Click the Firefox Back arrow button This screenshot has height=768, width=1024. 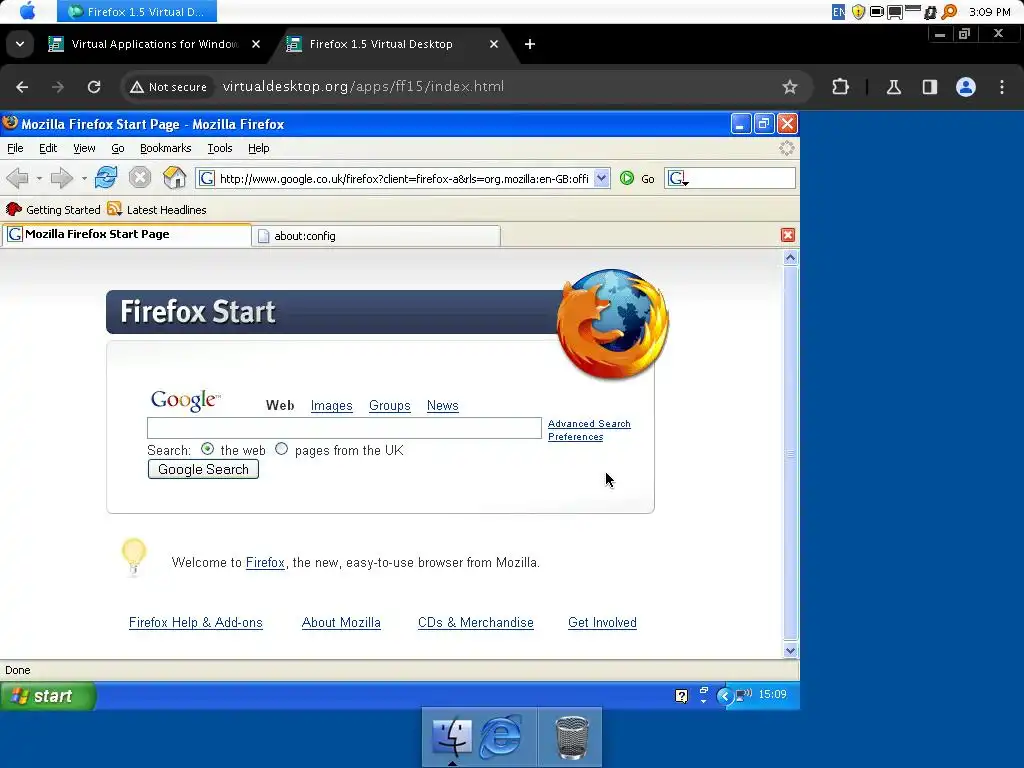pos(18,178)
